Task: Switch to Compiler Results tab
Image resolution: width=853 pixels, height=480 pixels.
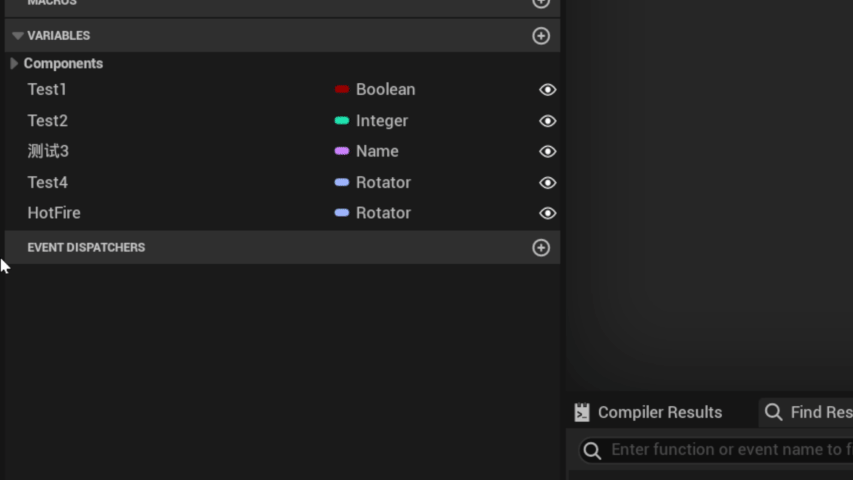Action: pyautogui.click(x=659, y=412)
